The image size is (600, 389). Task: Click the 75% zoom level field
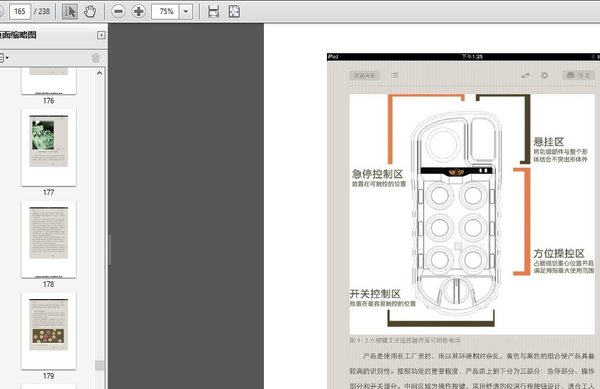166,11
